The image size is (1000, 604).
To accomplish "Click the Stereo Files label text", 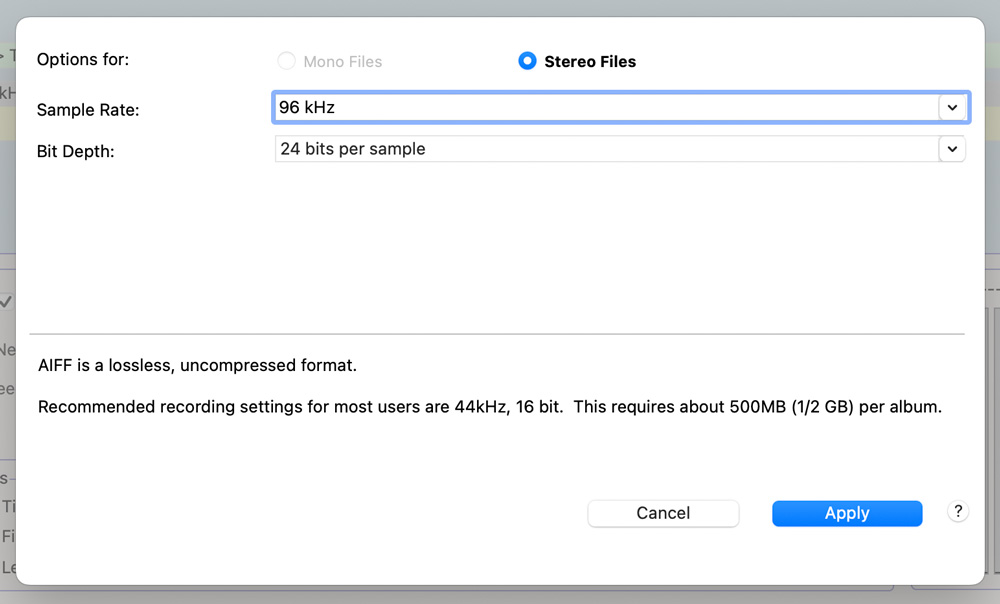I will click(x=590, y=62).
